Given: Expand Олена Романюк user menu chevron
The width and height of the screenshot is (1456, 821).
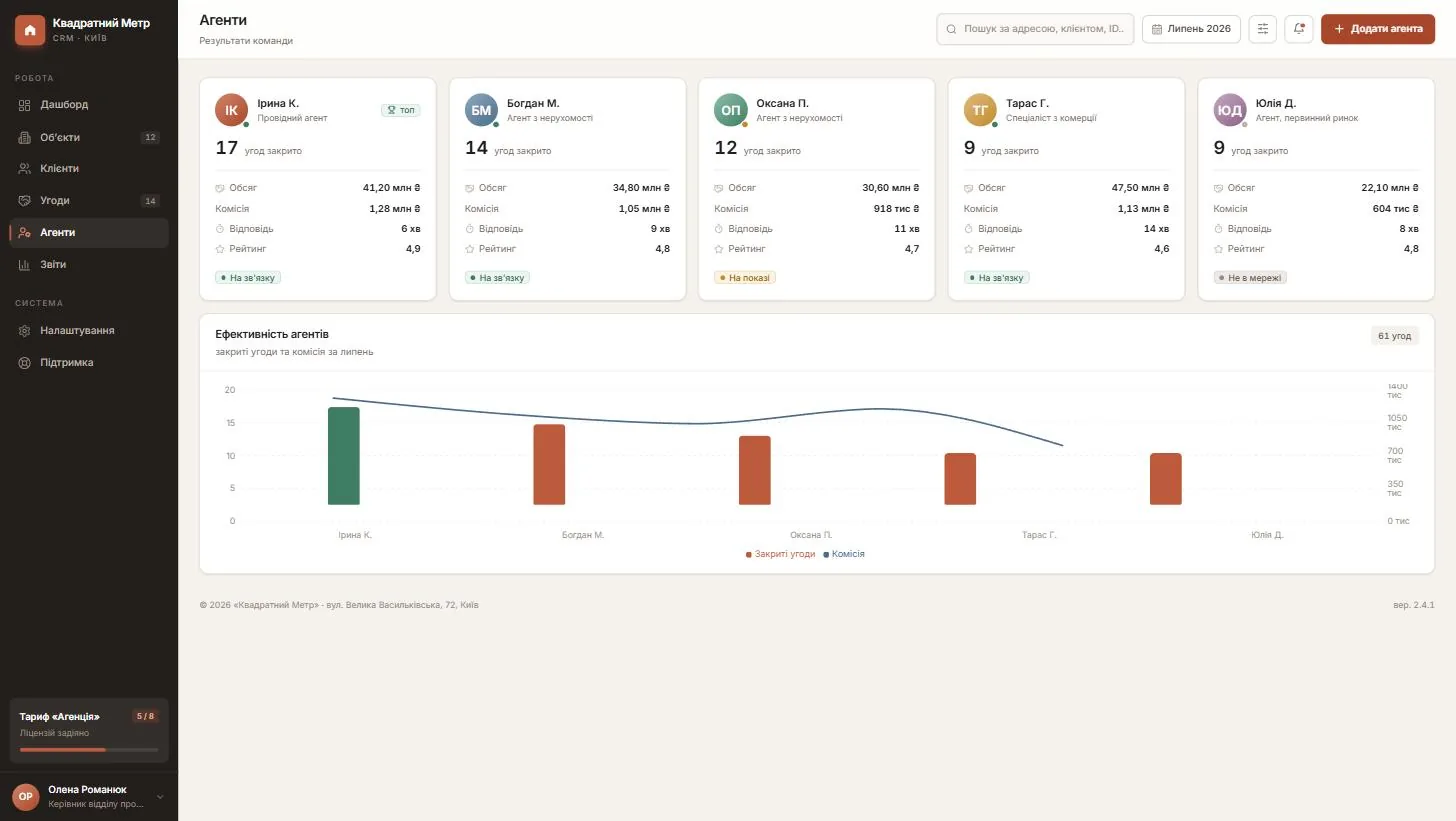Looking at the screenshot, I should [160, 797].
